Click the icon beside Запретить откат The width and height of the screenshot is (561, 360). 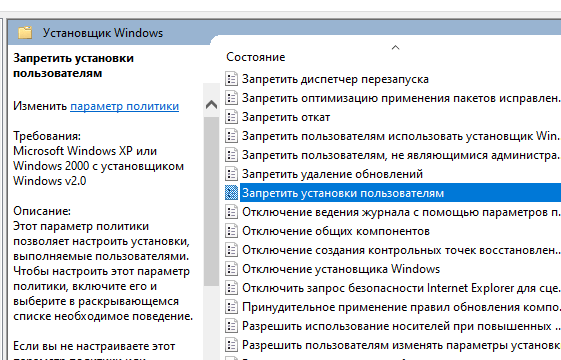[x=231, y=117]
